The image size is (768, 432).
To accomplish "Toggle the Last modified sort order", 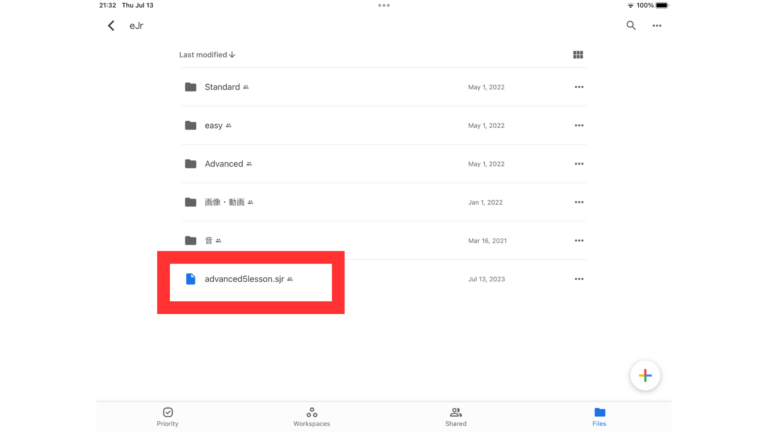I will tap(207, 55).
